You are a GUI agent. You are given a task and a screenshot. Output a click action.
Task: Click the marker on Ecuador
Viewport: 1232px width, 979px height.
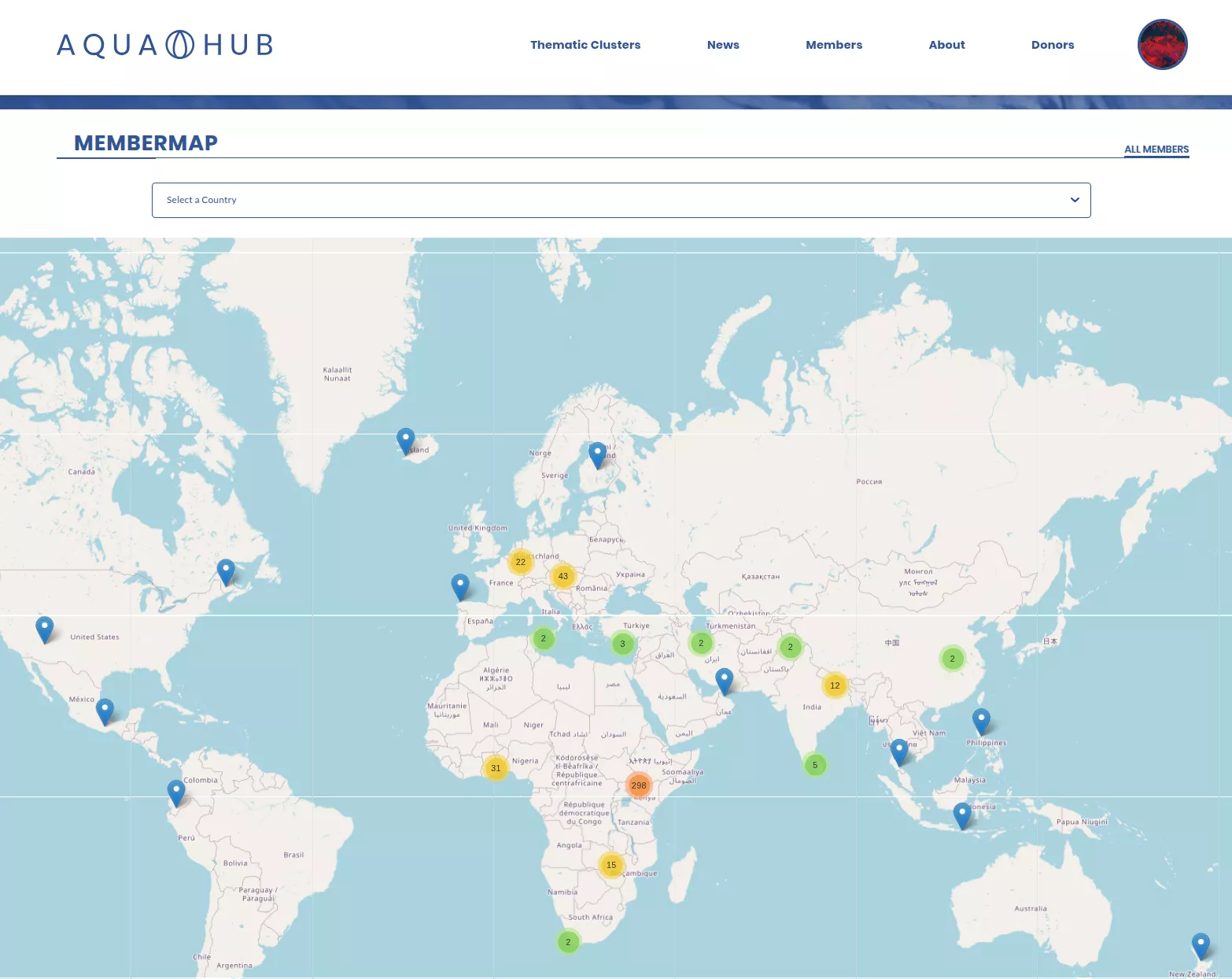(x=176, y=789)
